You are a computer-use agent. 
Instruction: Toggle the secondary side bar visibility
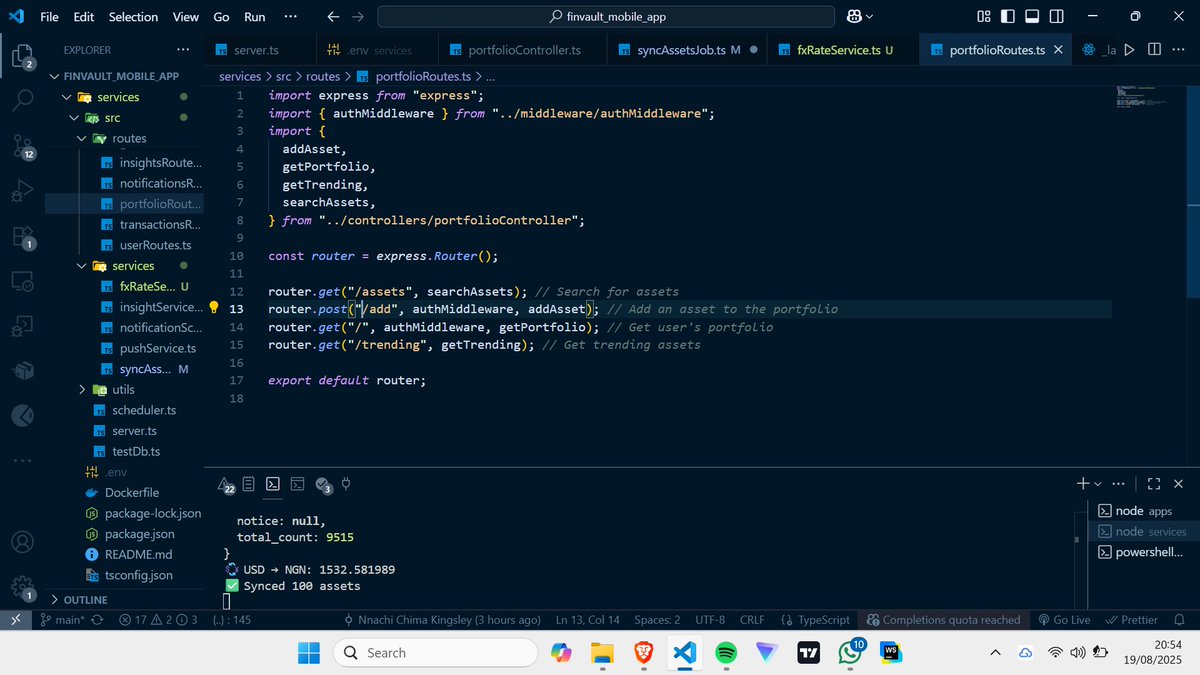click(x=1055, y=17)
